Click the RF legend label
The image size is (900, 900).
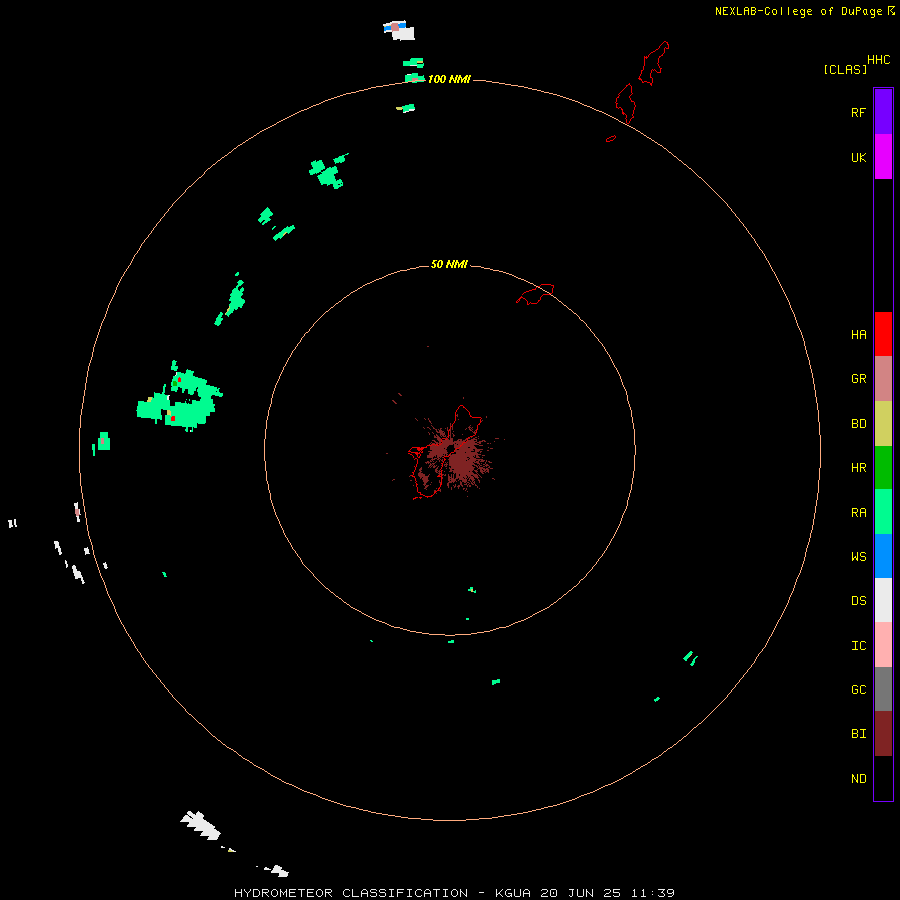(858, 112)
